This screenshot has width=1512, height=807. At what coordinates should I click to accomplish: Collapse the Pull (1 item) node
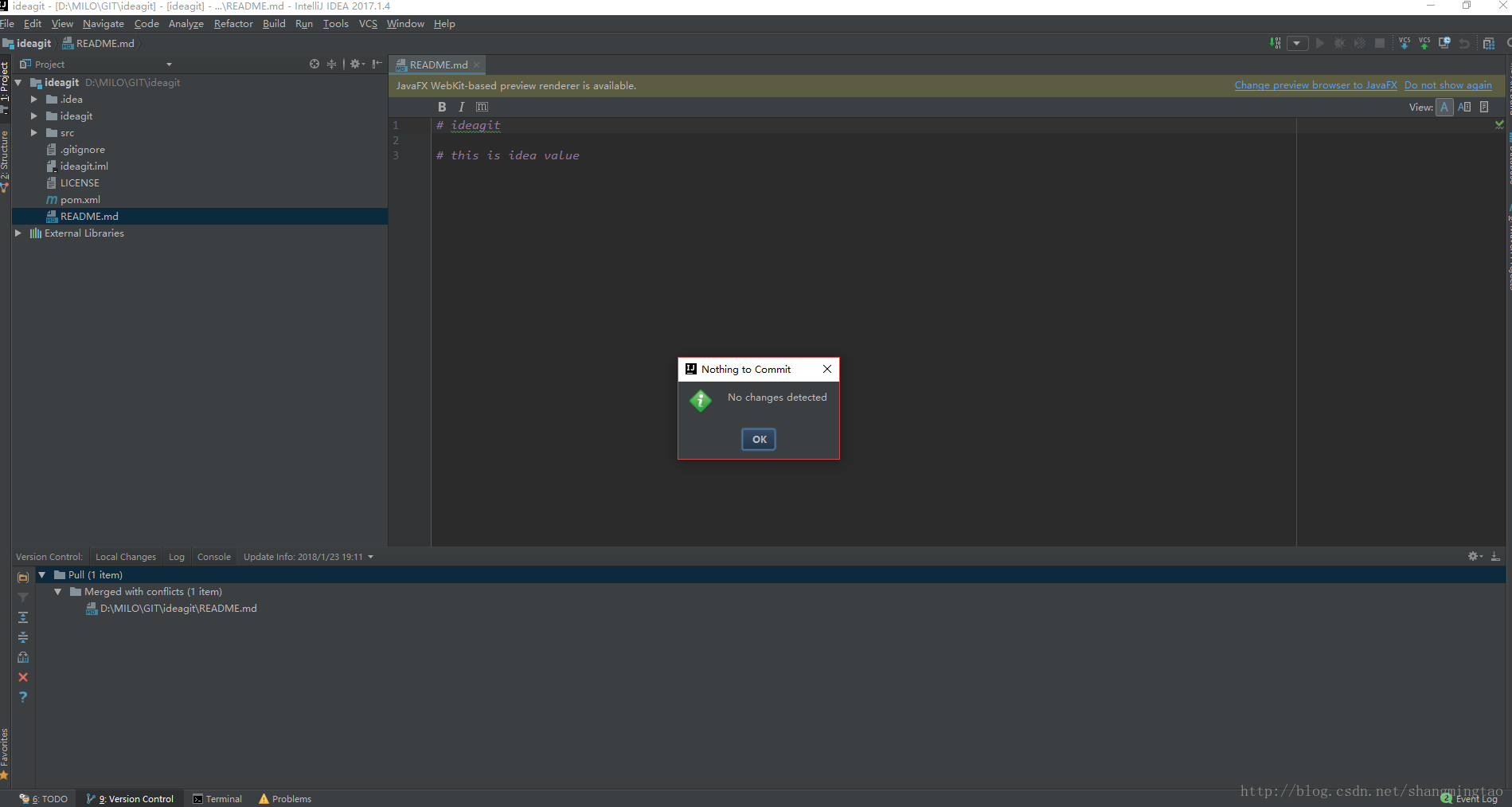(x=42, y=575)
